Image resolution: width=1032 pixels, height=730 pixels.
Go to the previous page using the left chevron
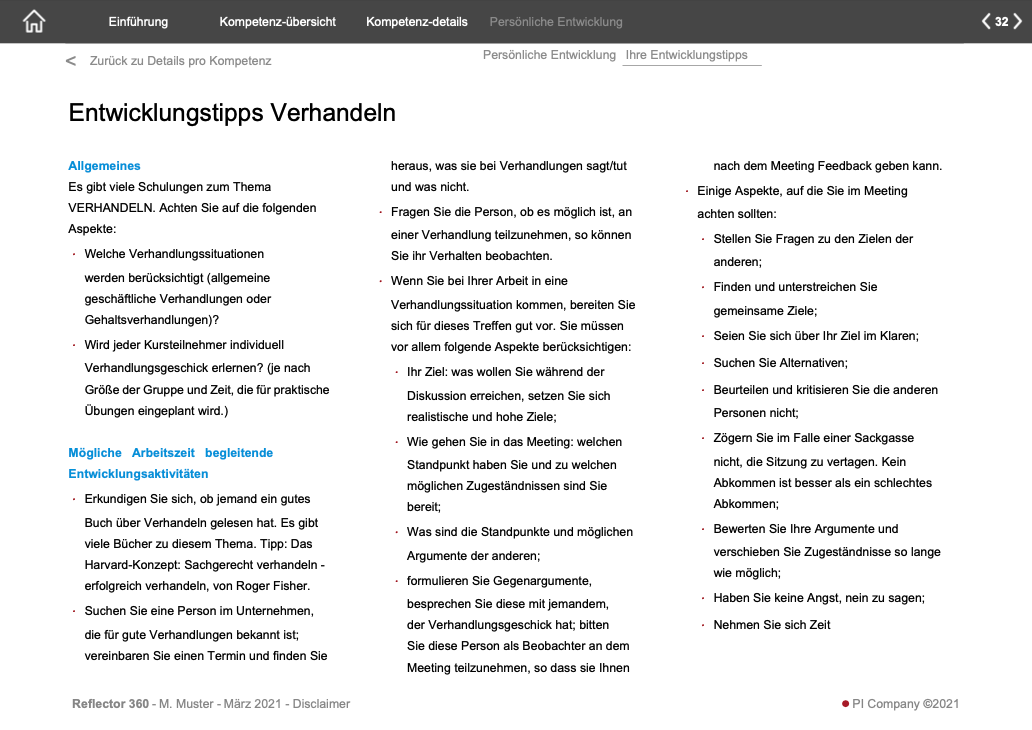tap(985, 19)
